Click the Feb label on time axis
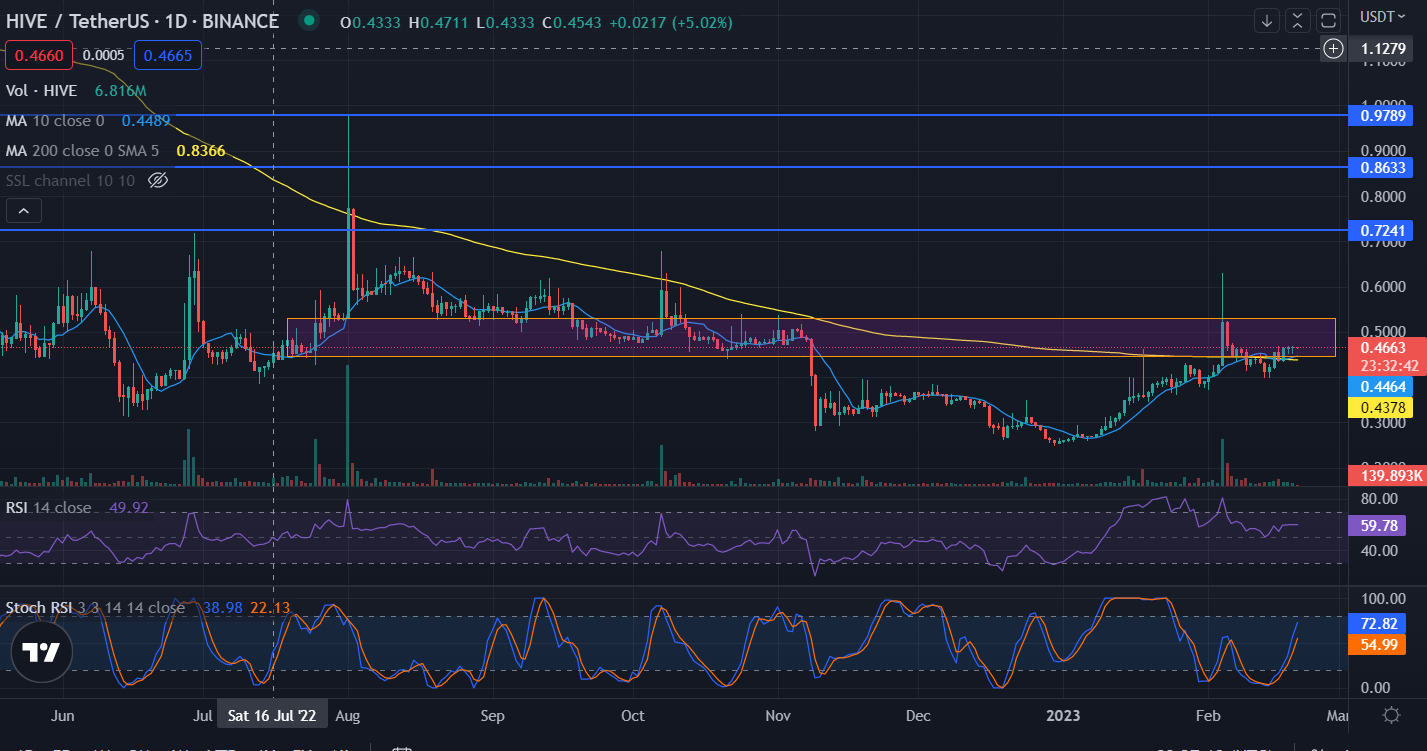 [x=1208, y=716]
